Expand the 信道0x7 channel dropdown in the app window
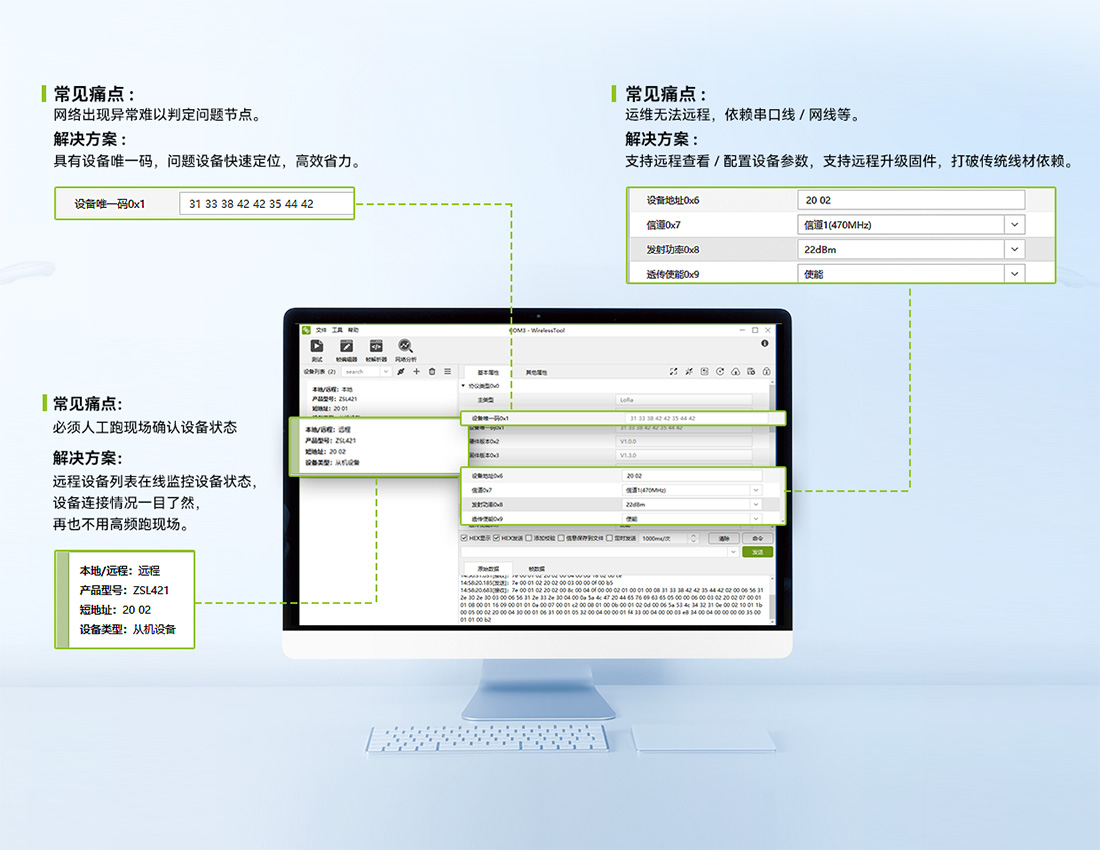Screen dimensions: 1100x850 (x=755, y=490)
